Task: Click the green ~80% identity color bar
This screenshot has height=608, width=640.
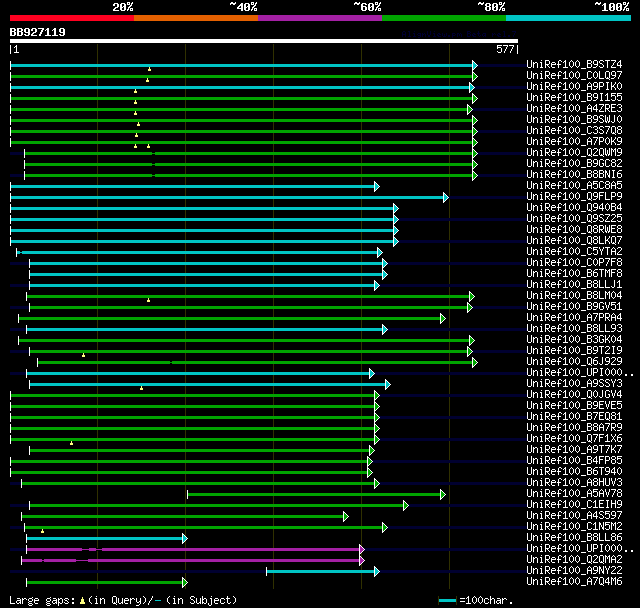Action: (444, 18)
